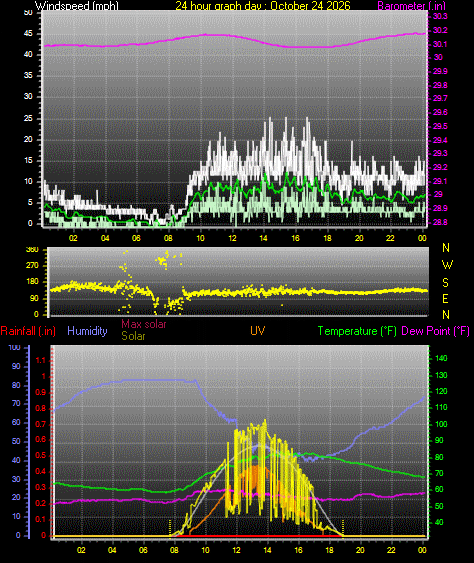This screenshot has height=563, width=474.
Task: Click the S compass direction label
Action: pyautogui.click(x=446, y=283)
